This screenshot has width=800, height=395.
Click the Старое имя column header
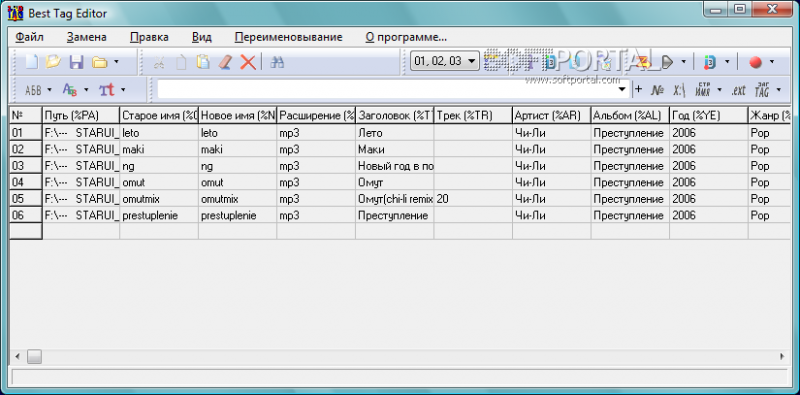(x=159, y=116)
